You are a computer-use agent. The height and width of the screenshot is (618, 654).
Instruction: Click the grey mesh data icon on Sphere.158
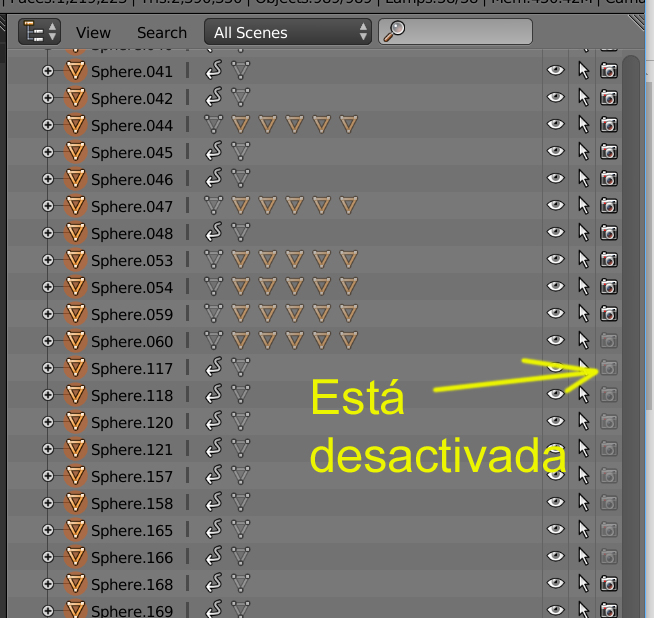point(241,502)
